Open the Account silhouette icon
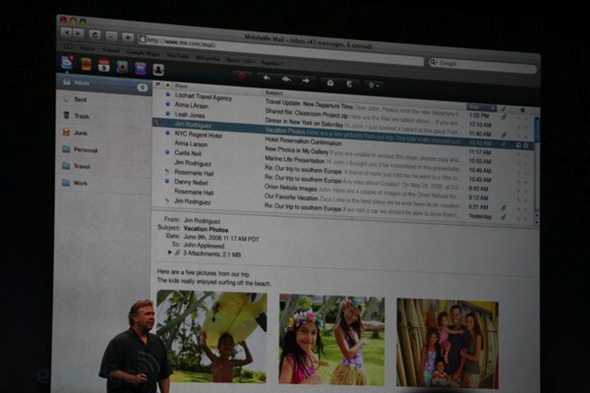590x393 pixels. tap(158, 70)
